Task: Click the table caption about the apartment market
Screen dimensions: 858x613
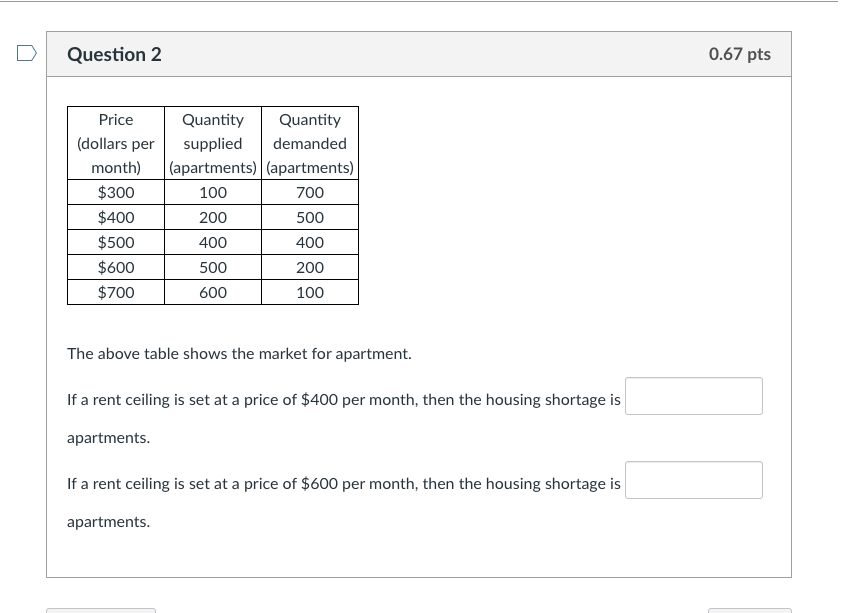Action: click(x=238, y=353)
